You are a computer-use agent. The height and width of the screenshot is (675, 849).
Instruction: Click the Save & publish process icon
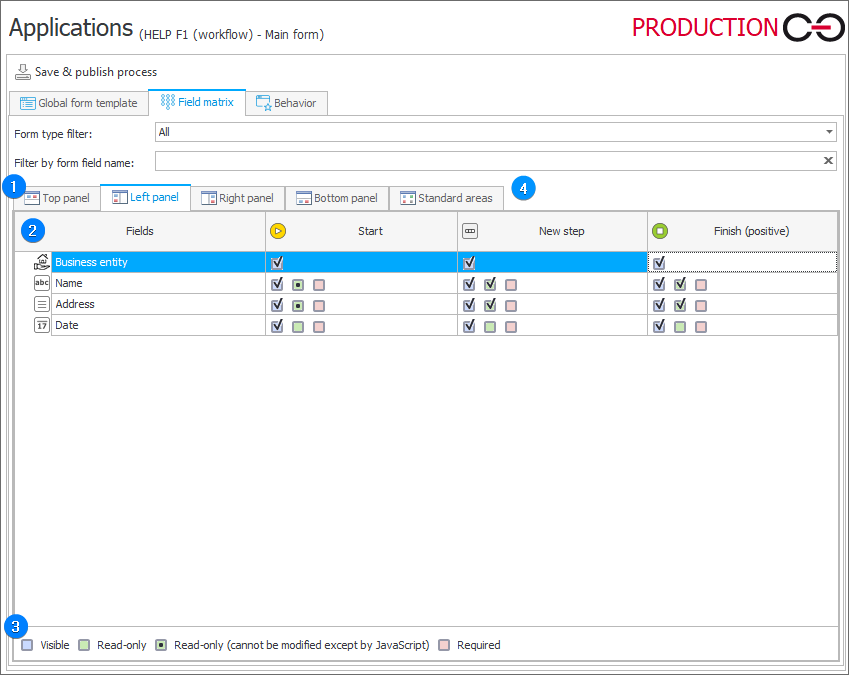pos(23,72)
